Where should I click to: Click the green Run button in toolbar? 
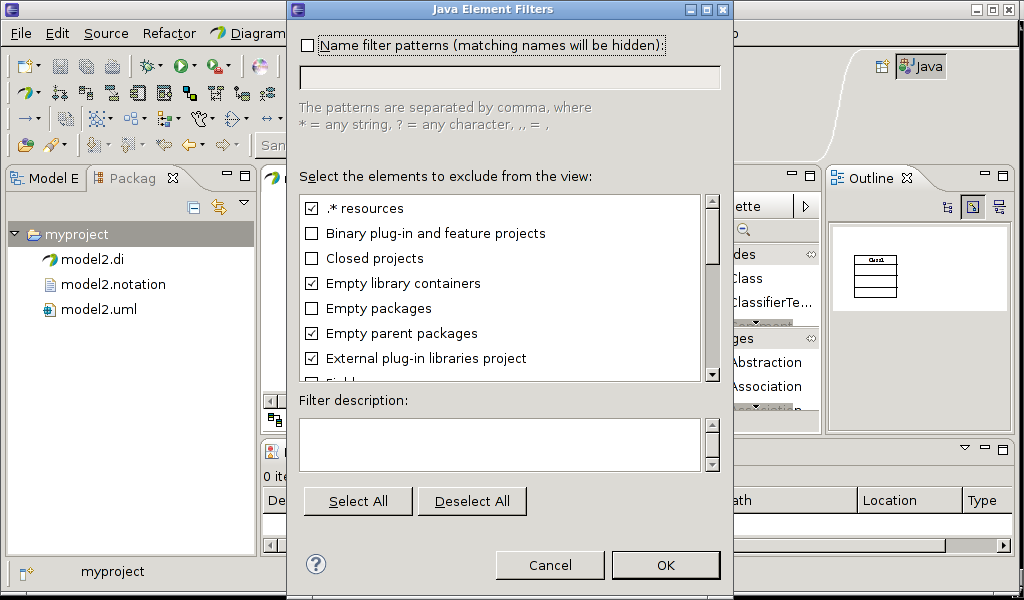point(181,66)
